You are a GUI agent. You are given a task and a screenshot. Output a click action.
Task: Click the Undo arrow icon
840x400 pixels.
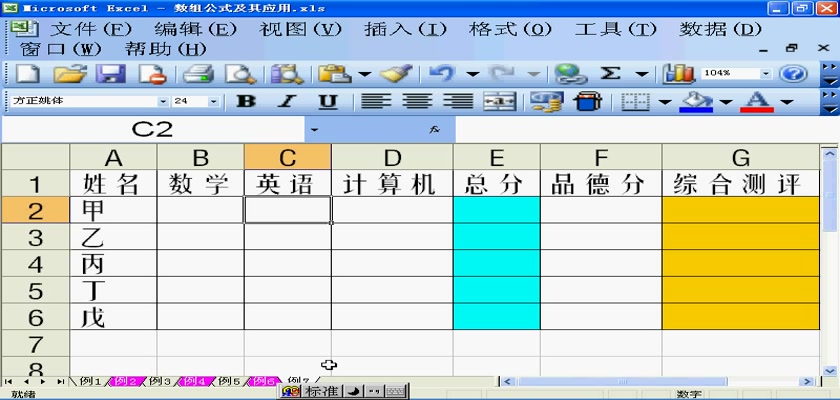pos(442,74)
